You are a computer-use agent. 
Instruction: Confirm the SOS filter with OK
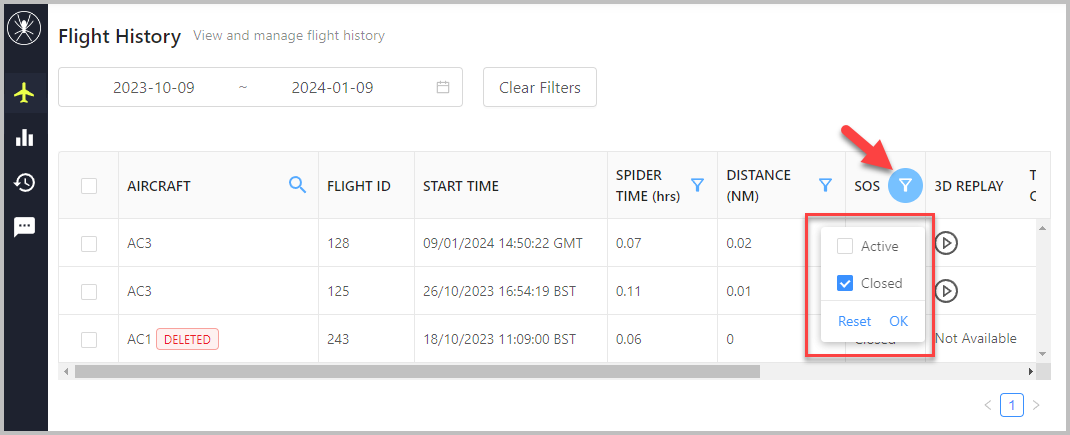[x=899, y=322]
